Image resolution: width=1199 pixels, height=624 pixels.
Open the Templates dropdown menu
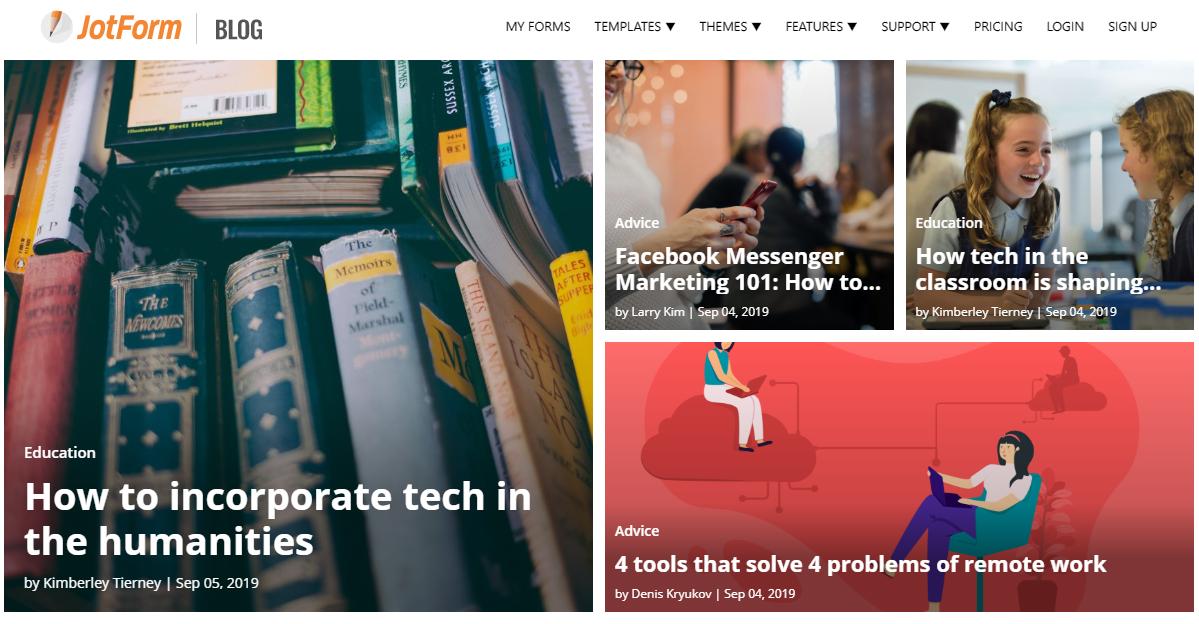coord(635,27)
